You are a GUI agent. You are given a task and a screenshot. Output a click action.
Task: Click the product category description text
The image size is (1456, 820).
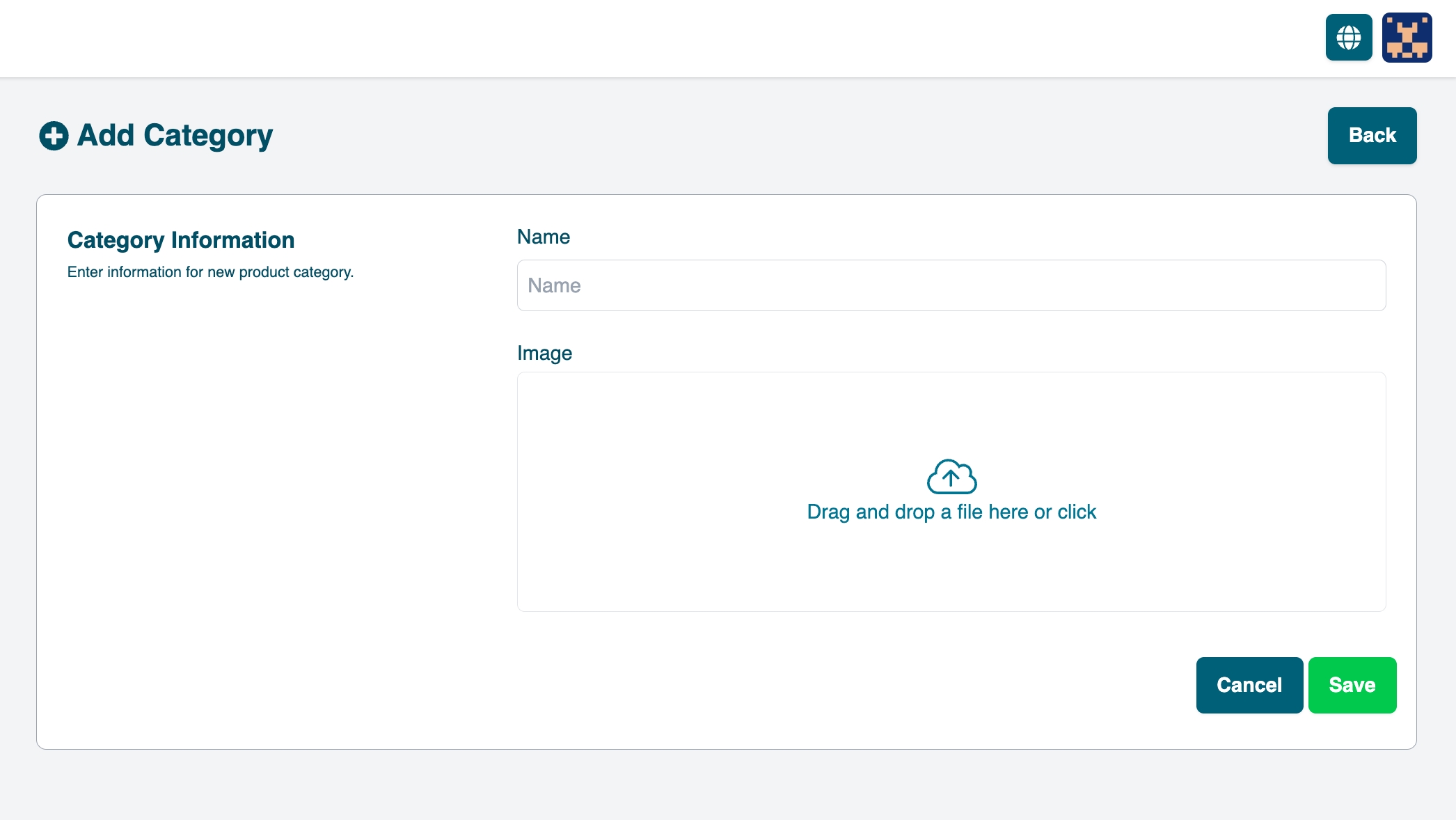(x=210, y=272)
